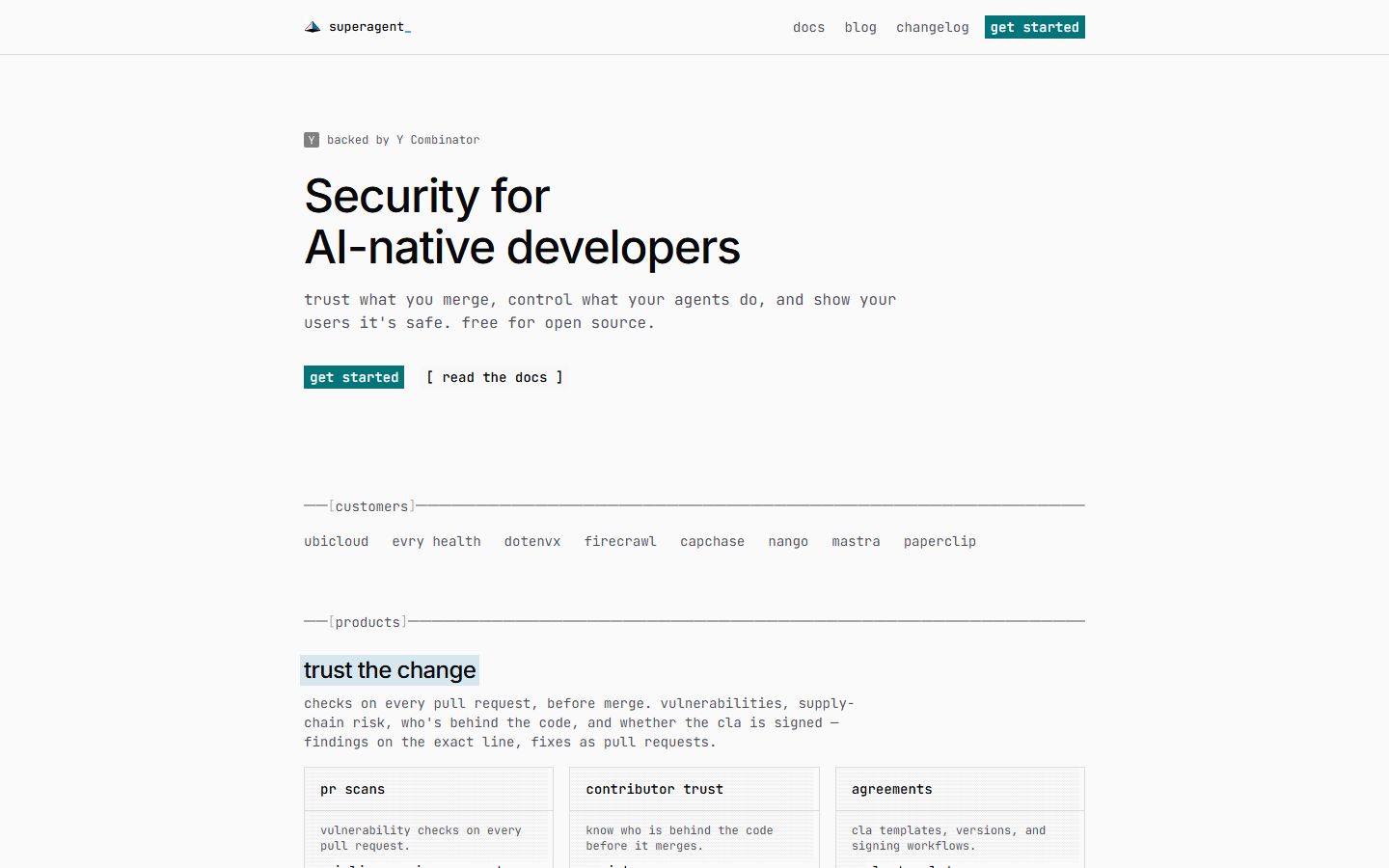
Task: Click the know who is behind the code text
Action: coord(679,838)
